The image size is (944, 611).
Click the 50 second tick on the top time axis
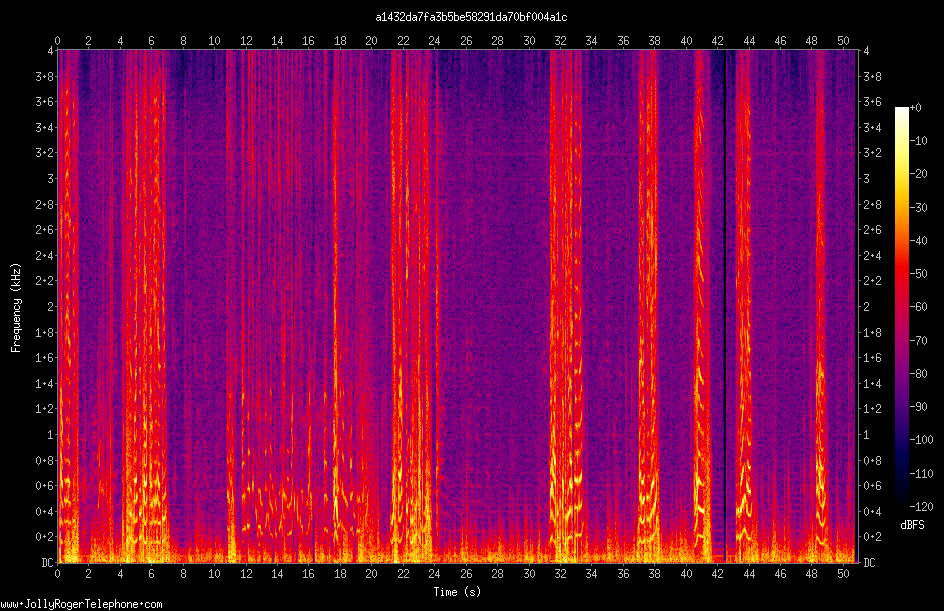coord(843,41)
